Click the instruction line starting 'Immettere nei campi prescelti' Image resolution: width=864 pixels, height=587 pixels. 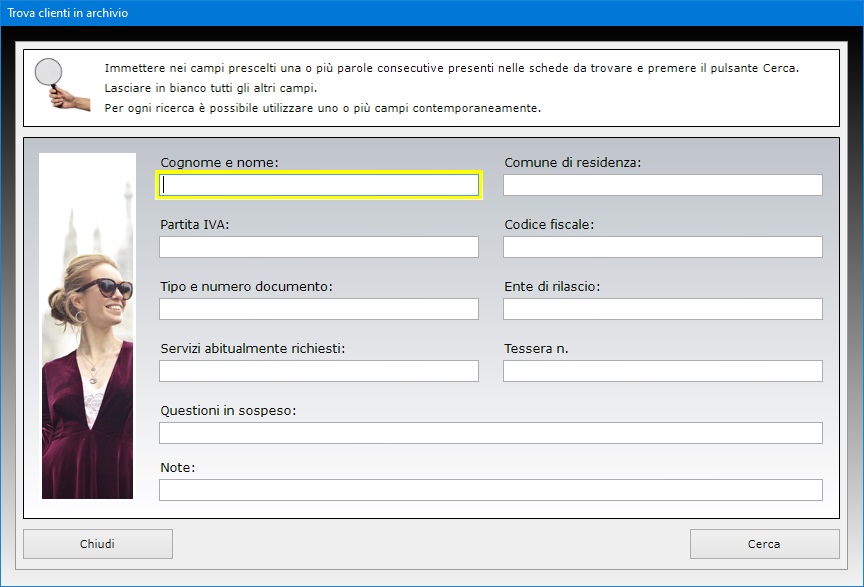(452, 68)
